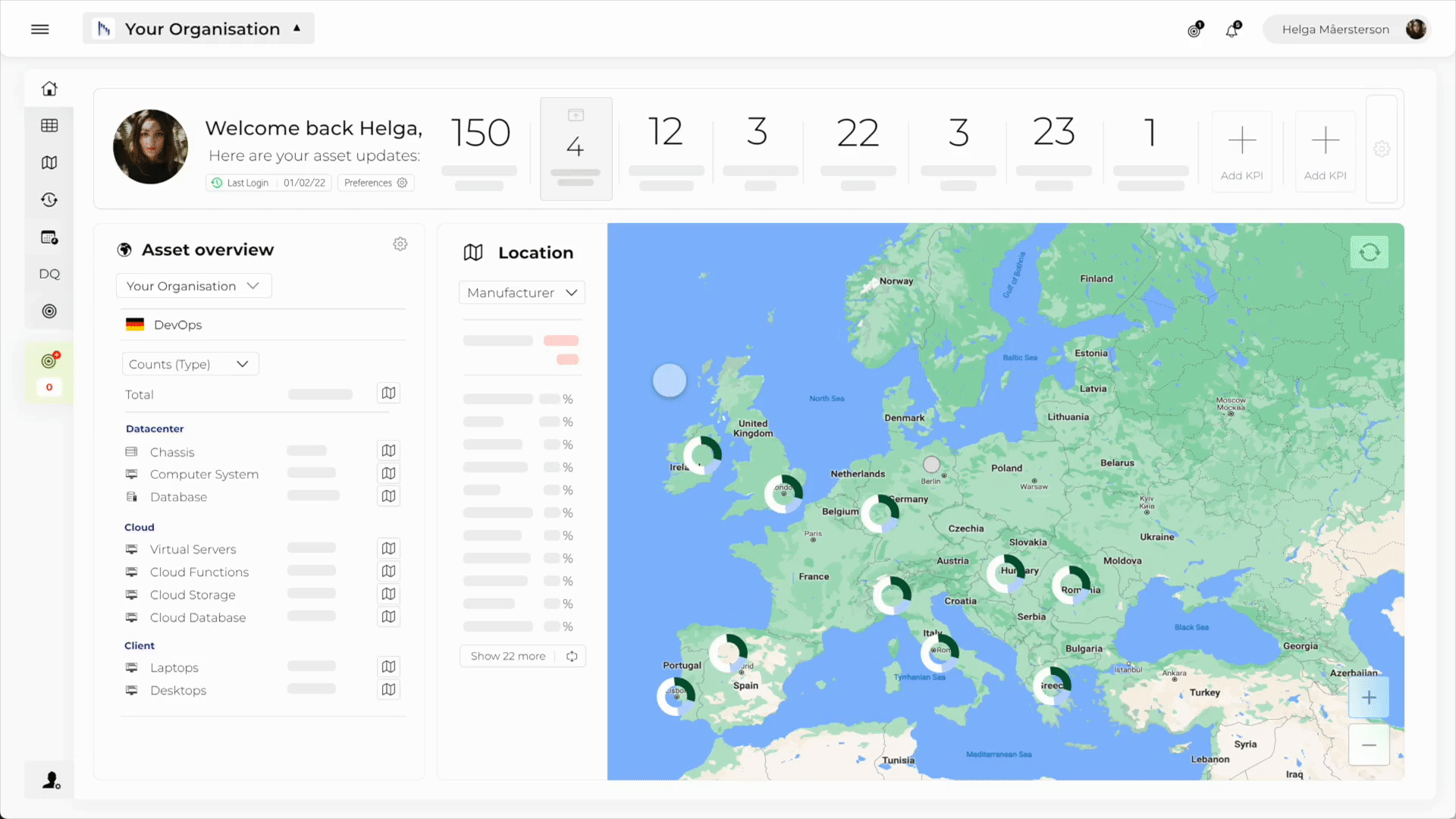The width and height of the screenshot is (1456, 819).
Task: Open the Manufacturer dropdown
Action: click(x=522, y=293)
